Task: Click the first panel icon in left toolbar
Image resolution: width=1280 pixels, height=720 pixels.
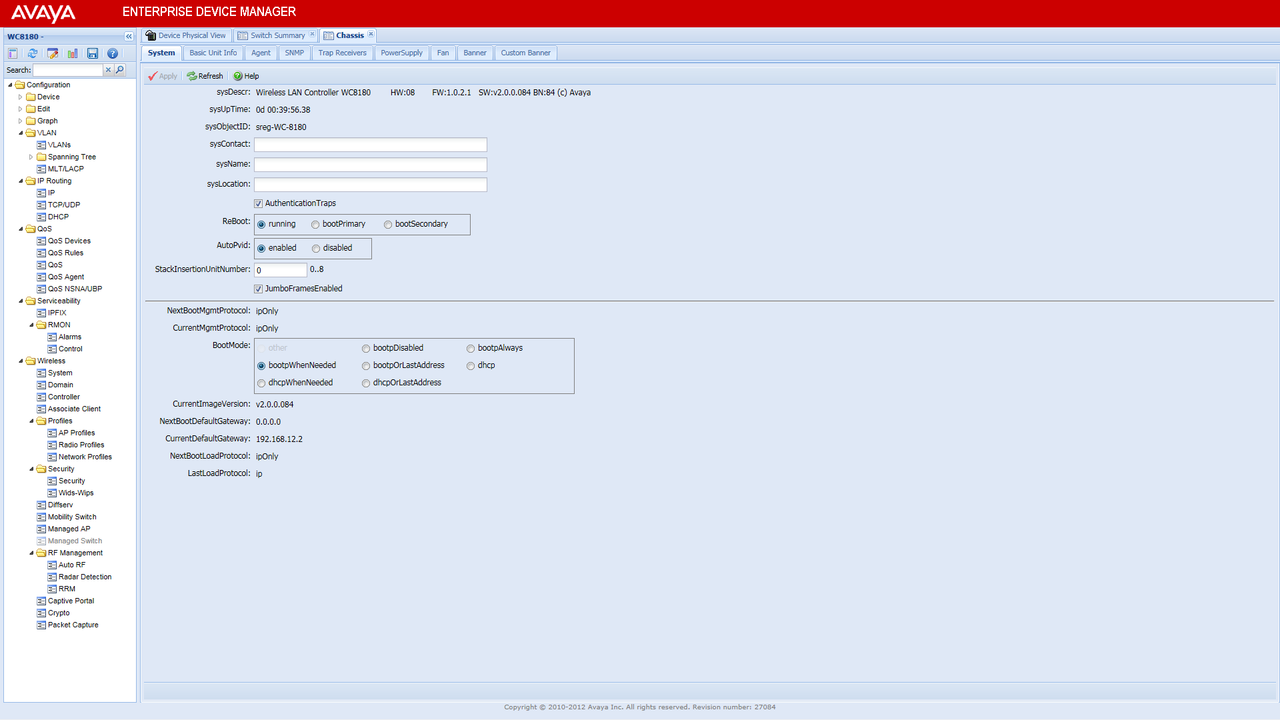Action: click(13, 53)
